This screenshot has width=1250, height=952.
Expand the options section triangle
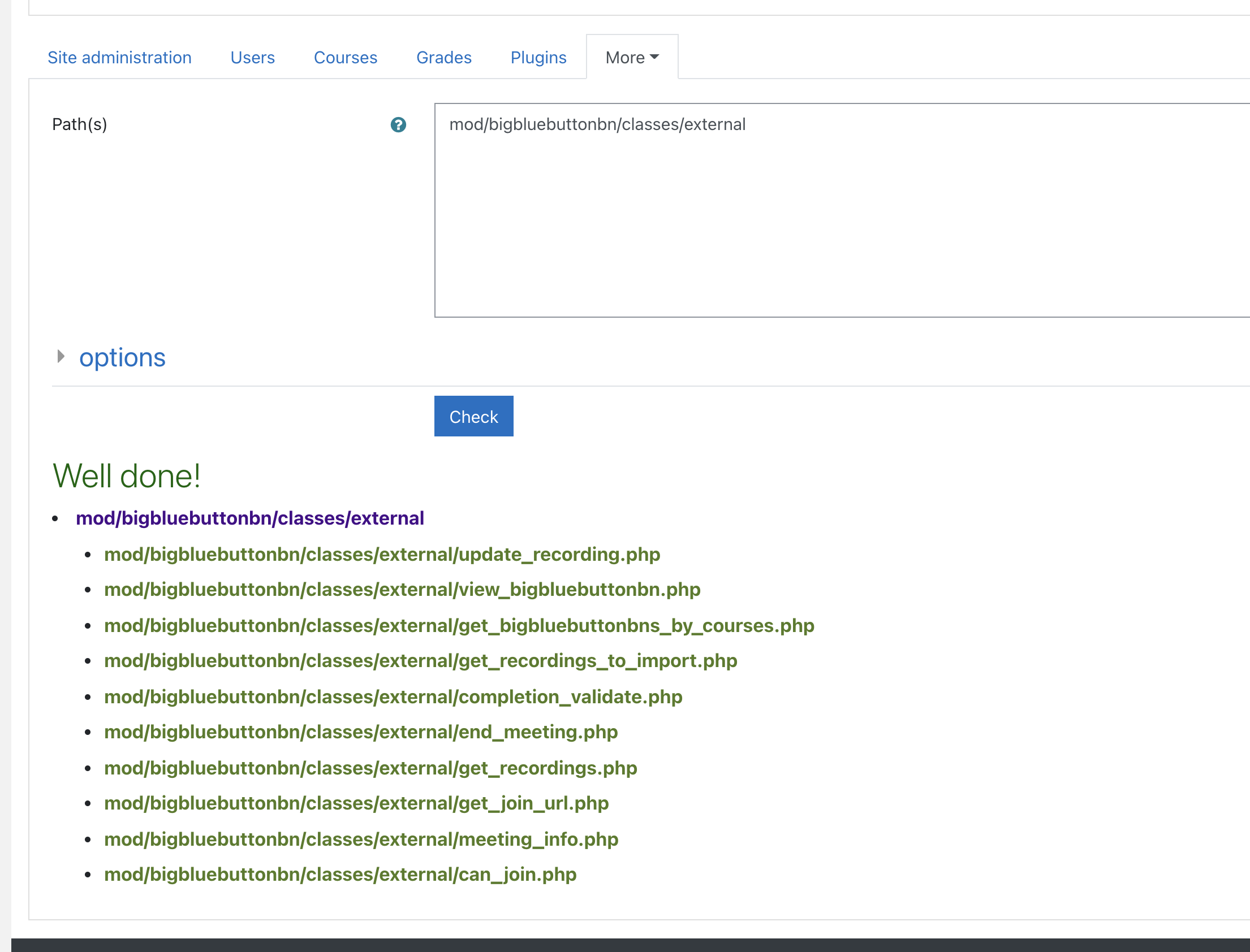pos(61,356)
